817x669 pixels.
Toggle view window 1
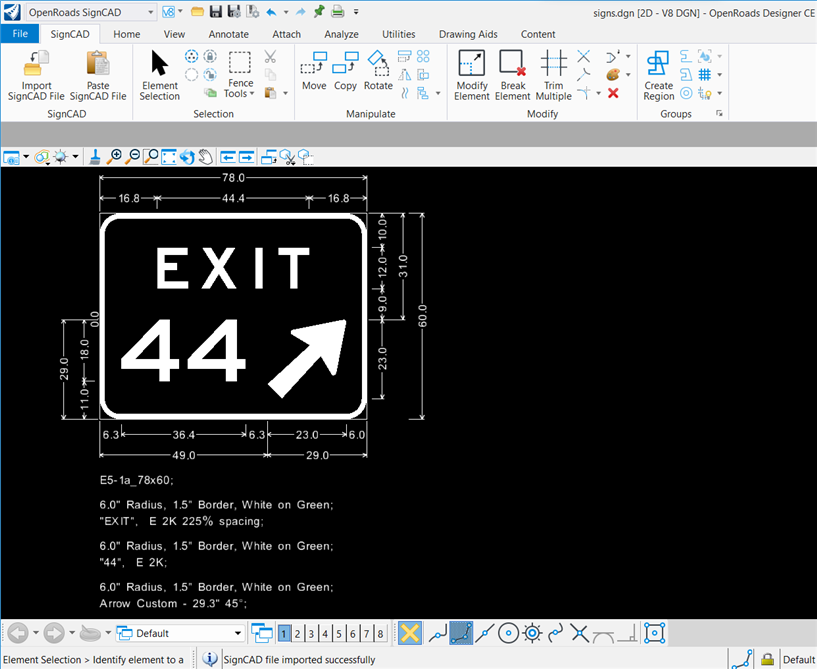coord(284,634)
